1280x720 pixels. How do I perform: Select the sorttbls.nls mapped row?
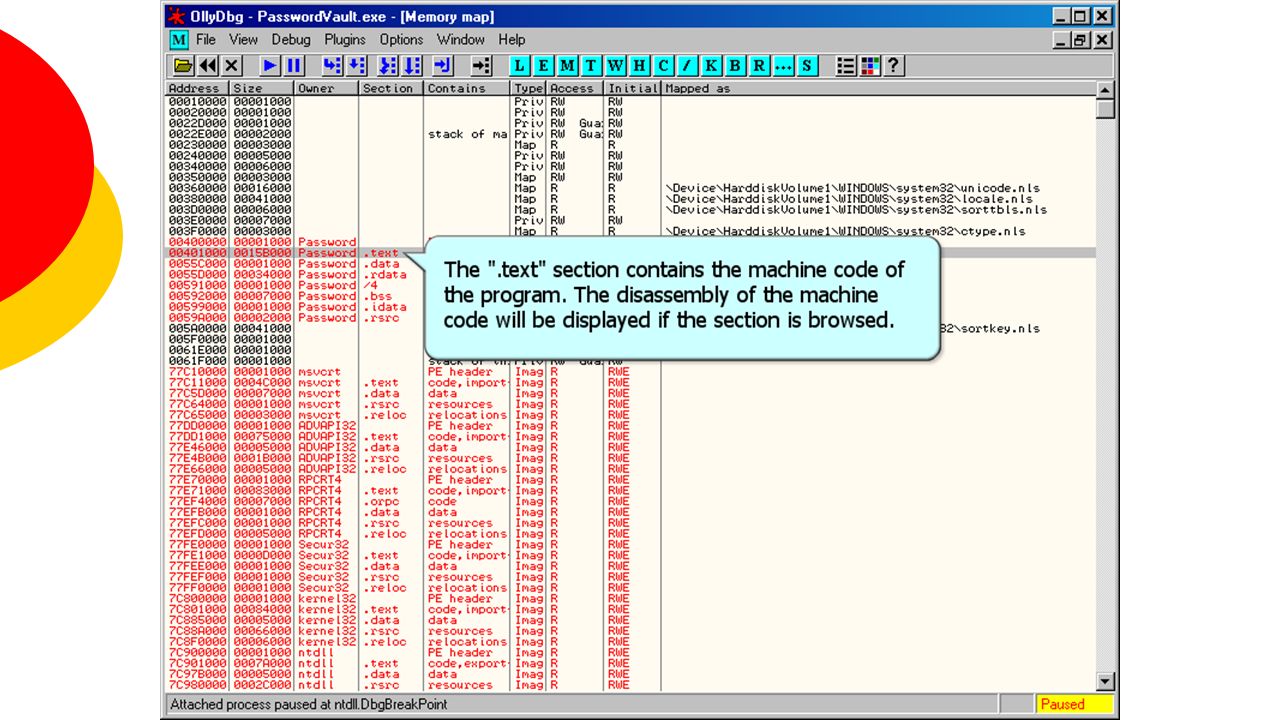[x=631, y=210]
